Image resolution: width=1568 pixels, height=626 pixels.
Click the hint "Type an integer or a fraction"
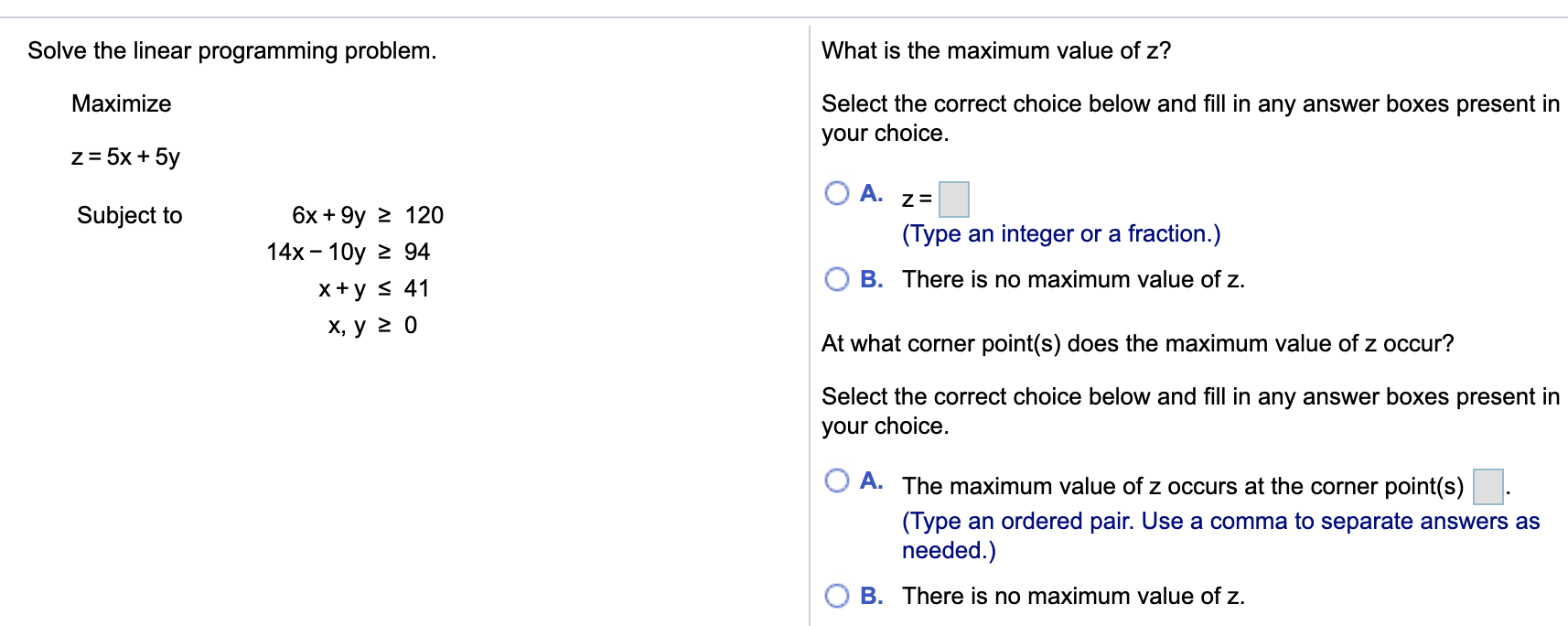point(1061,234)
